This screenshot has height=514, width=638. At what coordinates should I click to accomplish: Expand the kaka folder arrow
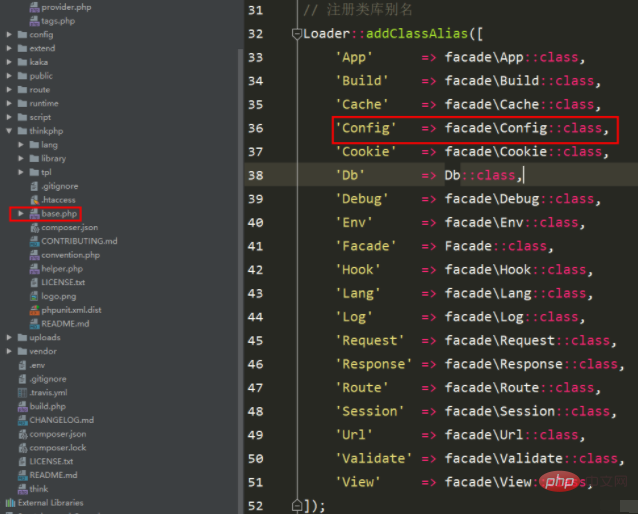click(x=9, y=62)
